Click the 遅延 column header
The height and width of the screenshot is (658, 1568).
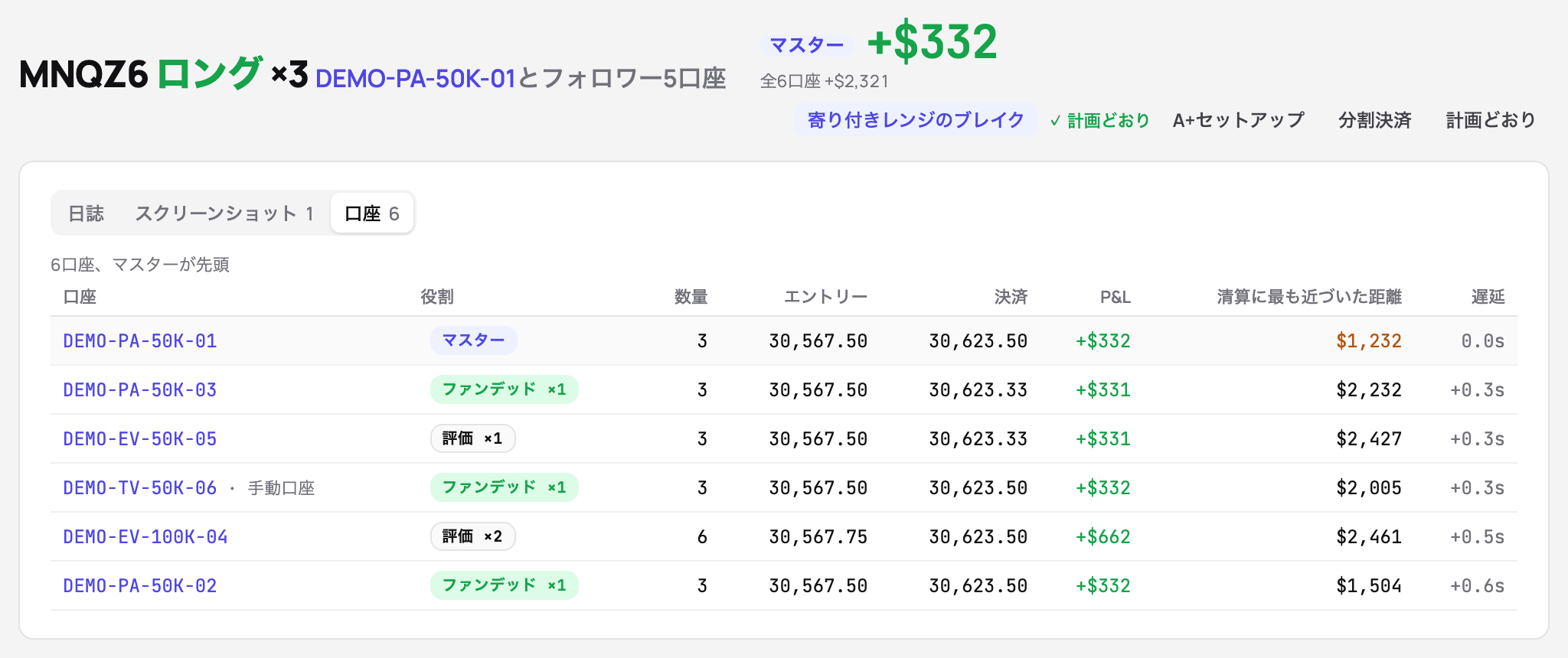tap(1488, 297)
